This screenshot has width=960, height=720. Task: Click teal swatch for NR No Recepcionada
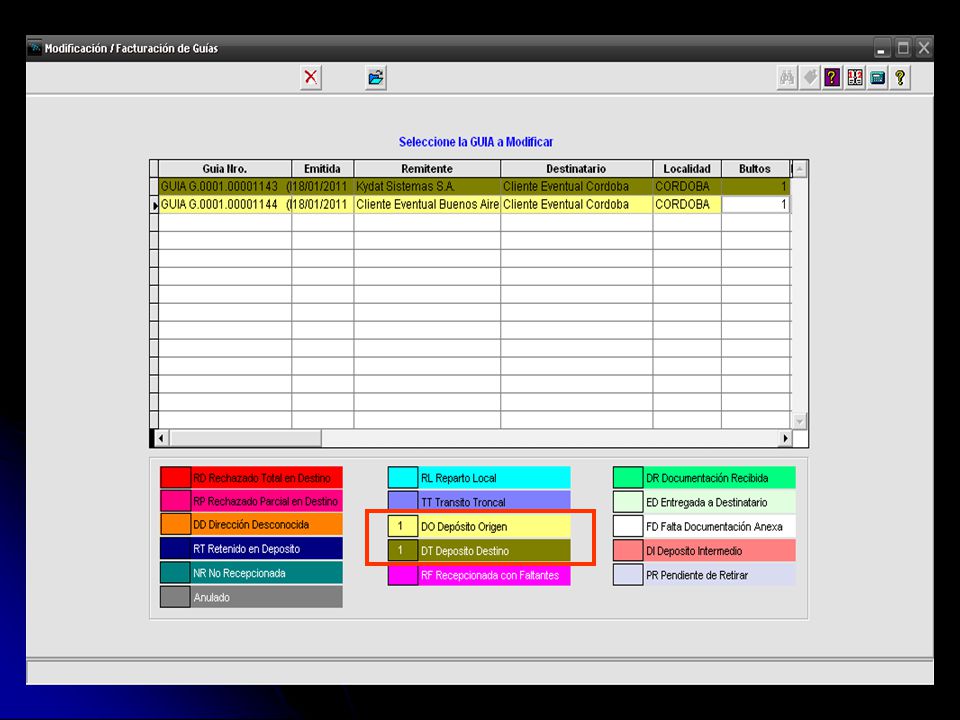tap(176, 573)
